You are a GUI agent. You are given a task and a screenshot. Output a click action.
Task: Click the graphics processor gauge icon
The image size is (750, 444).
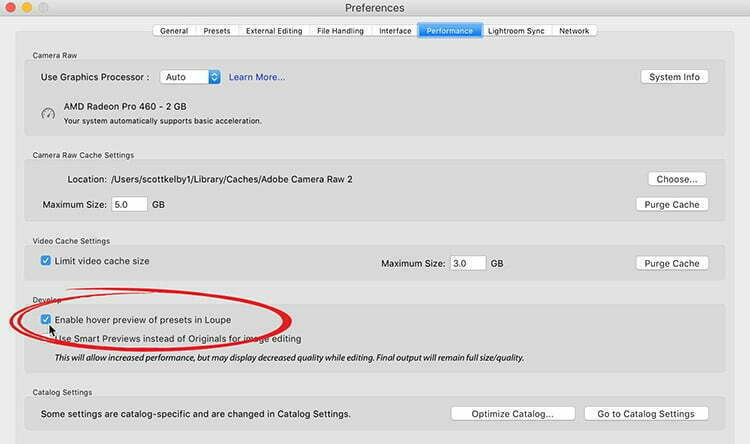[47, 113]
